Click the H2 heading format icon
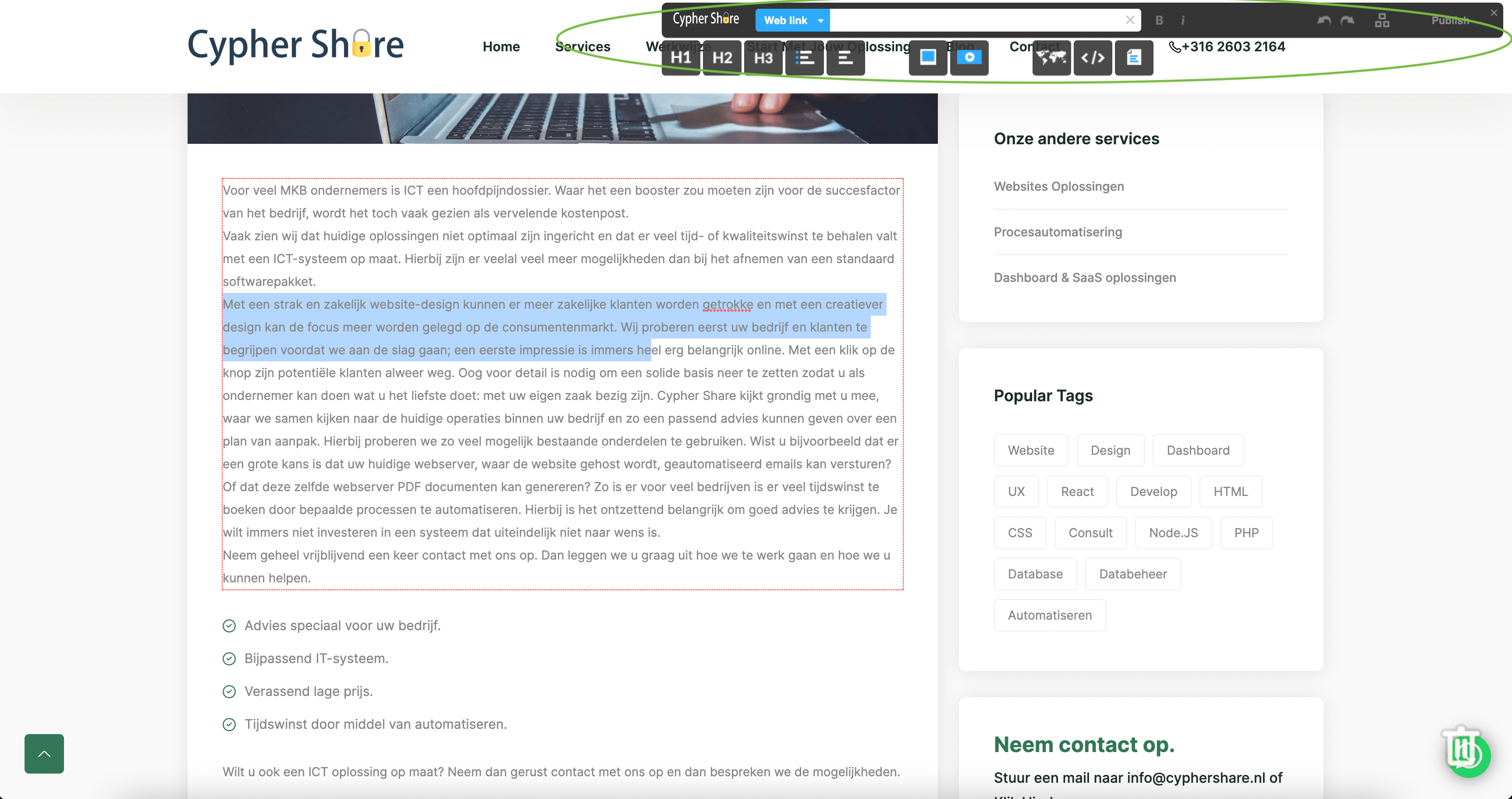Screen dimensions: 1512x799 coord(723,57)
